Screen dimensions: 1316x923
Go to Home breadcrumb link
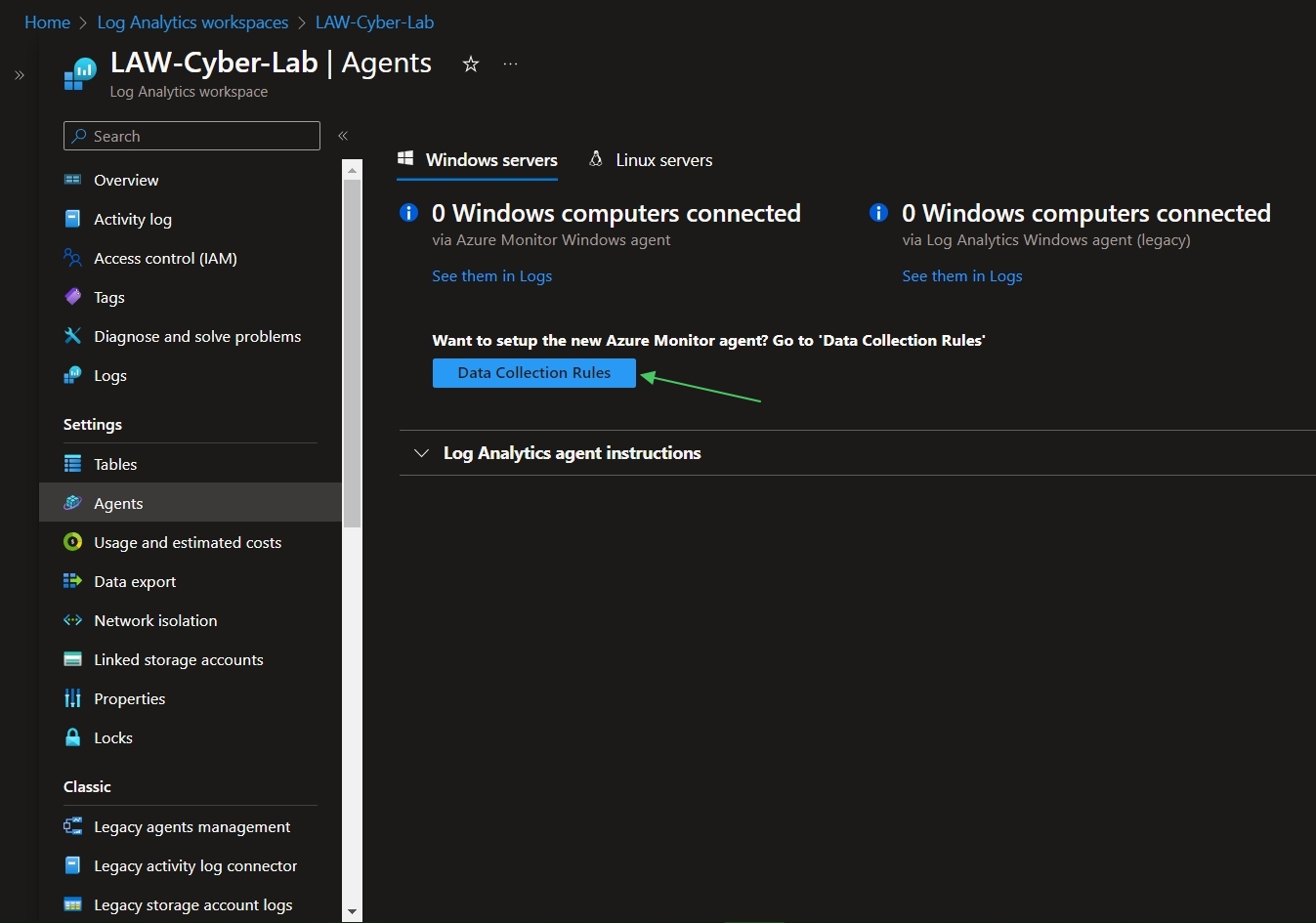[47, 22]
